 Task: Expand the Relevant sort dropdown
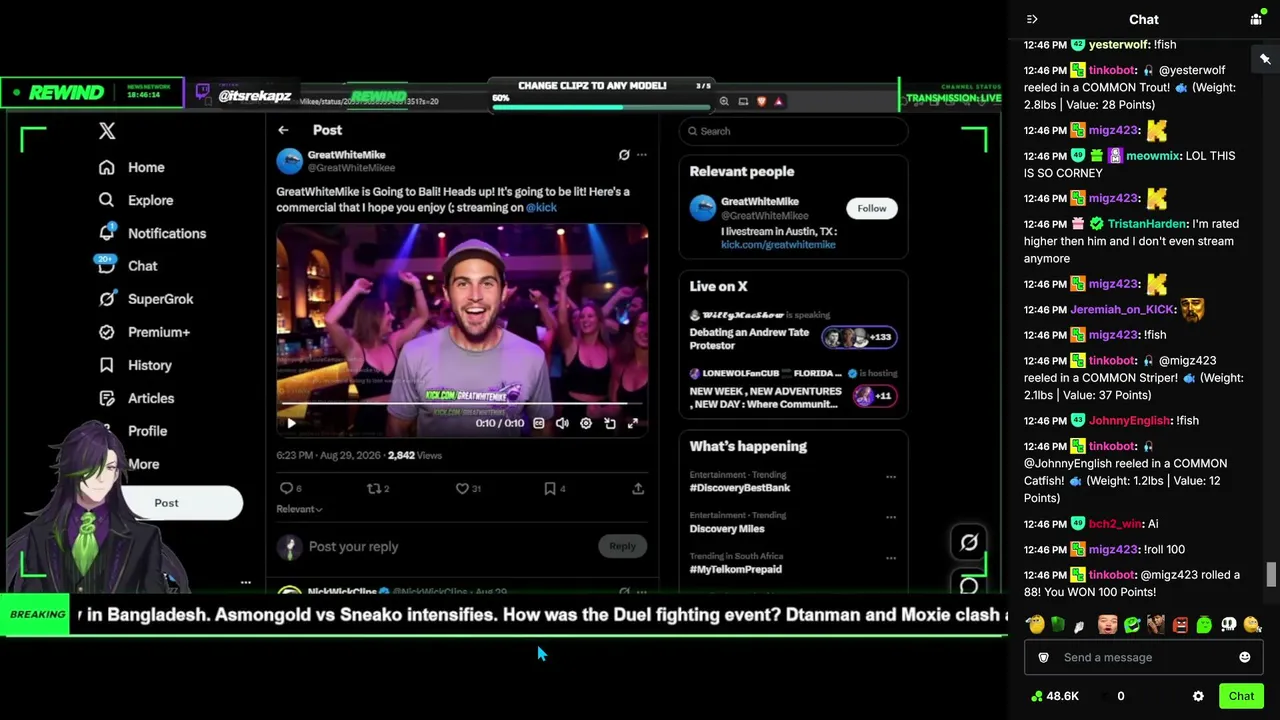tap(299, 509)
